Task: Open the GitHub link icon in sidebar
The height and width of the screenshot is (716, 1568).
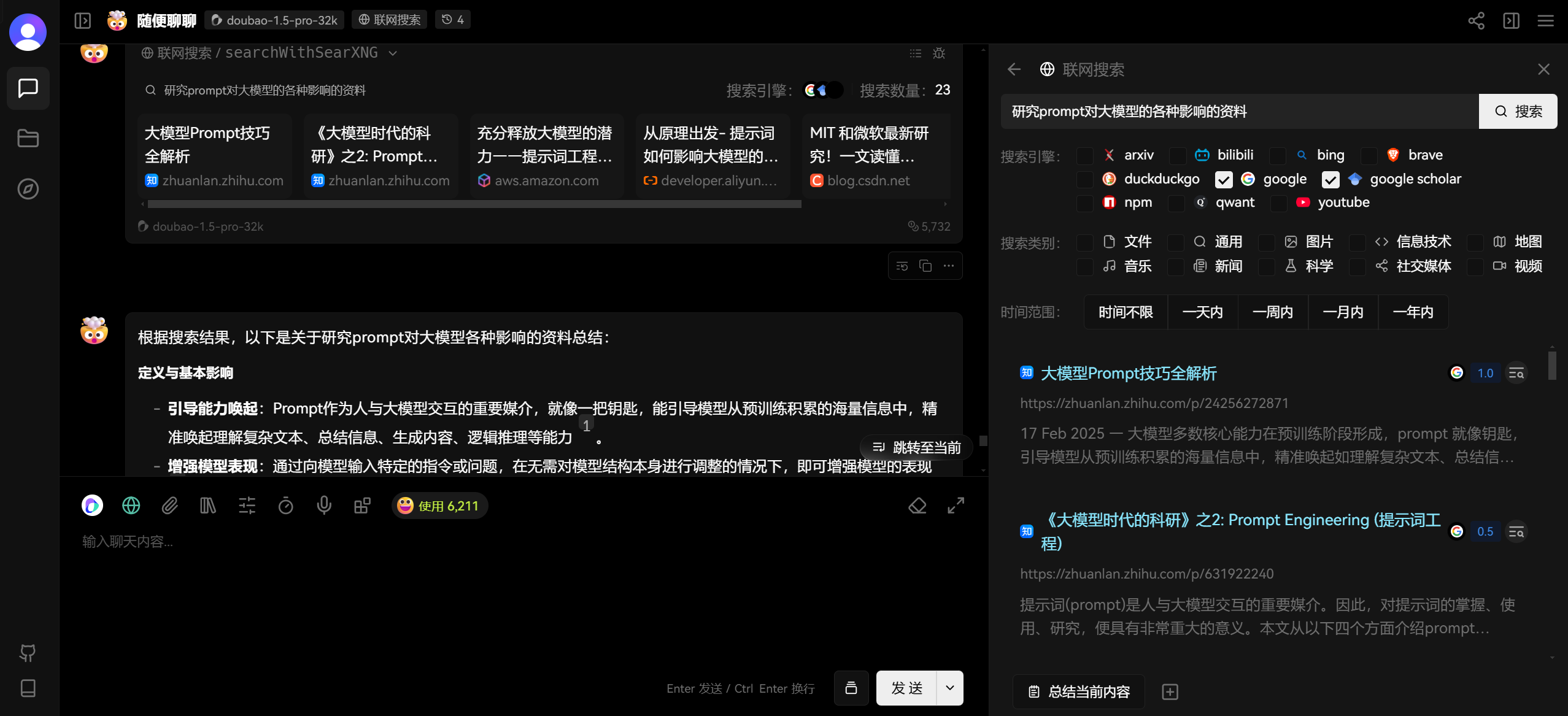Action: [28, 653]
